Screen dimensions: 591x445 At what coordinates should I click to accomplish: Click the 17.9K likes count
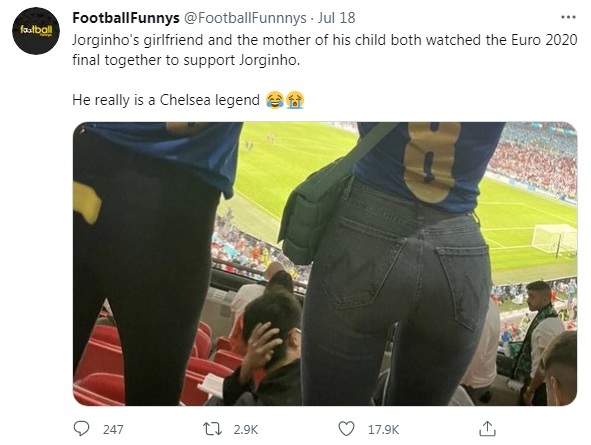383,430
